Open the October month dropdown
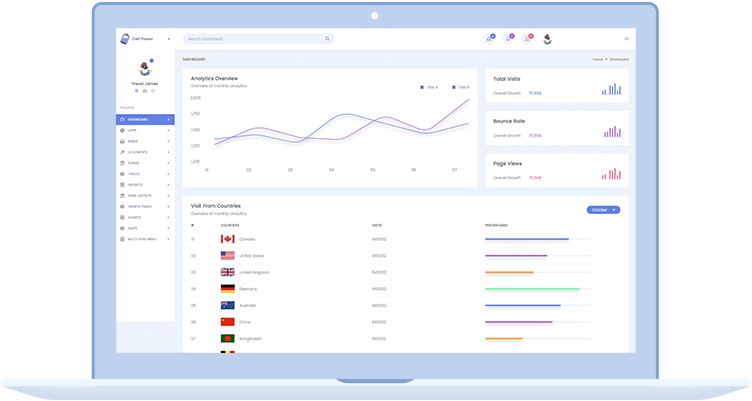The height and width of the screenshot is (401, 752). (603, 210)
